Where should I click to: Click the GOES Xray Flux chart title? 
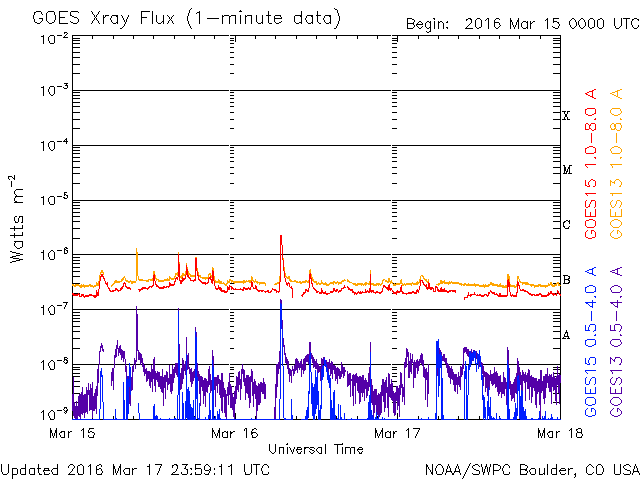[x=186, y=19]
